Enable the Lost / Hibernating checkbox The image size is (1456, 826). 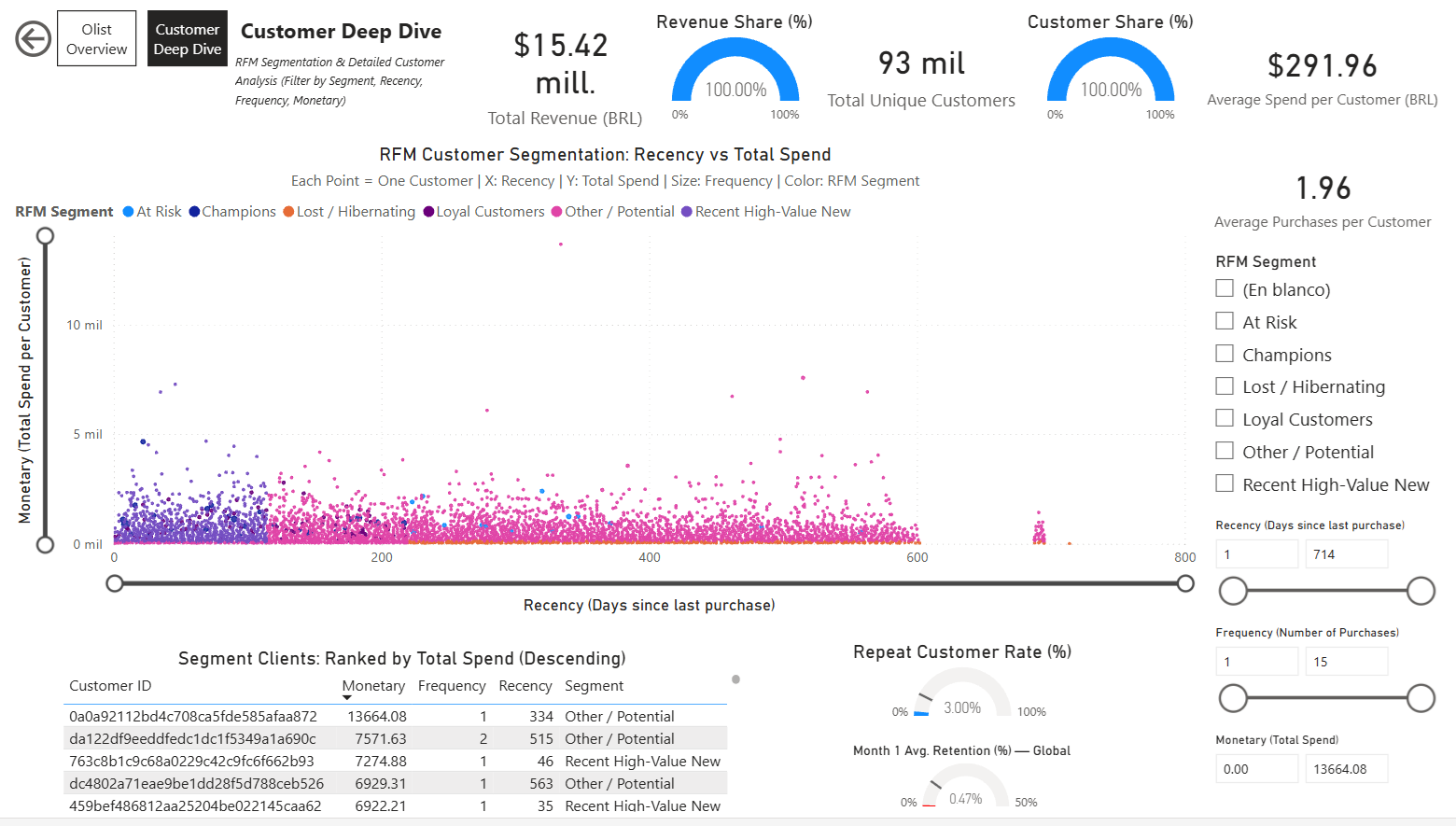(x=1225, y=385)
